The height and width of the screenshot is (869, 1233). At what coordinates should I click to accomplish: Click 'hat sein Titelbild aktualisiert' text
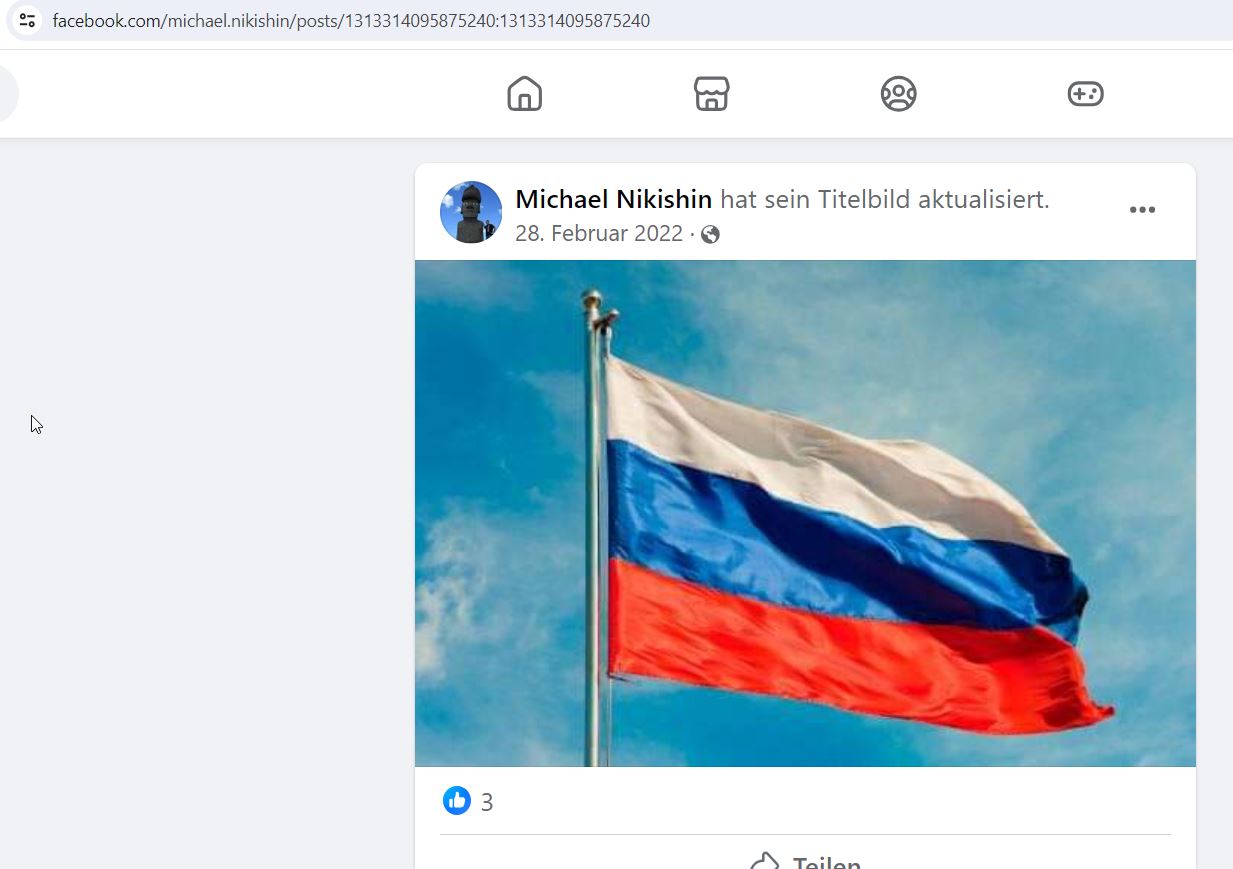tap(885, 199)
